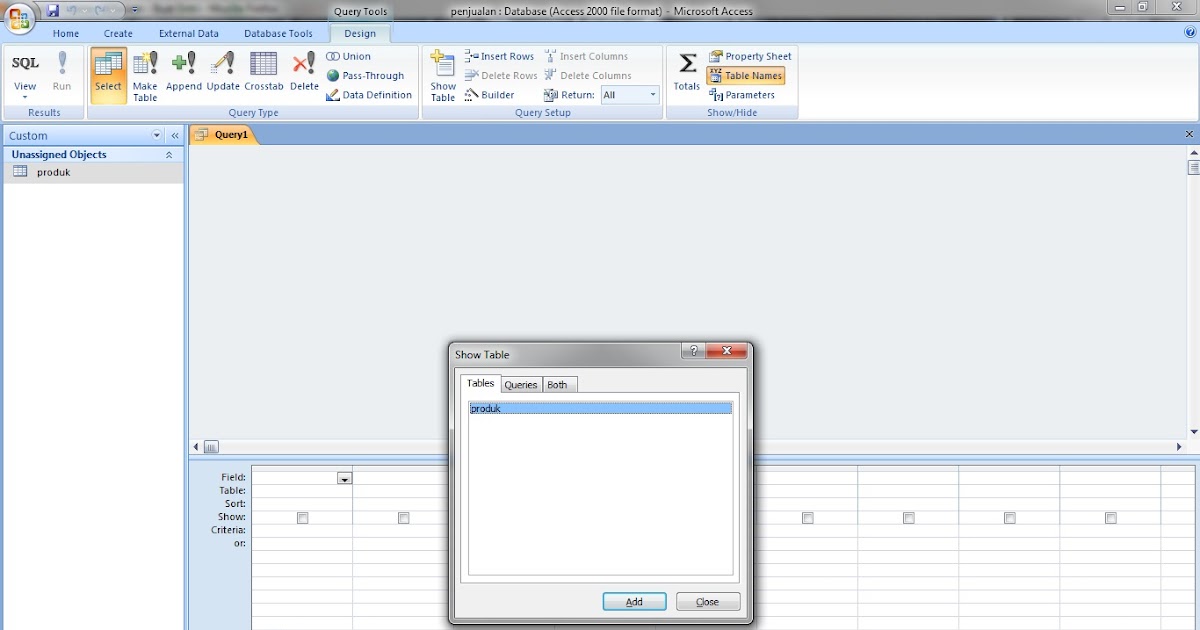Open Access Help question icon
Viewport: 1200px width, 630px height.
1190,33
